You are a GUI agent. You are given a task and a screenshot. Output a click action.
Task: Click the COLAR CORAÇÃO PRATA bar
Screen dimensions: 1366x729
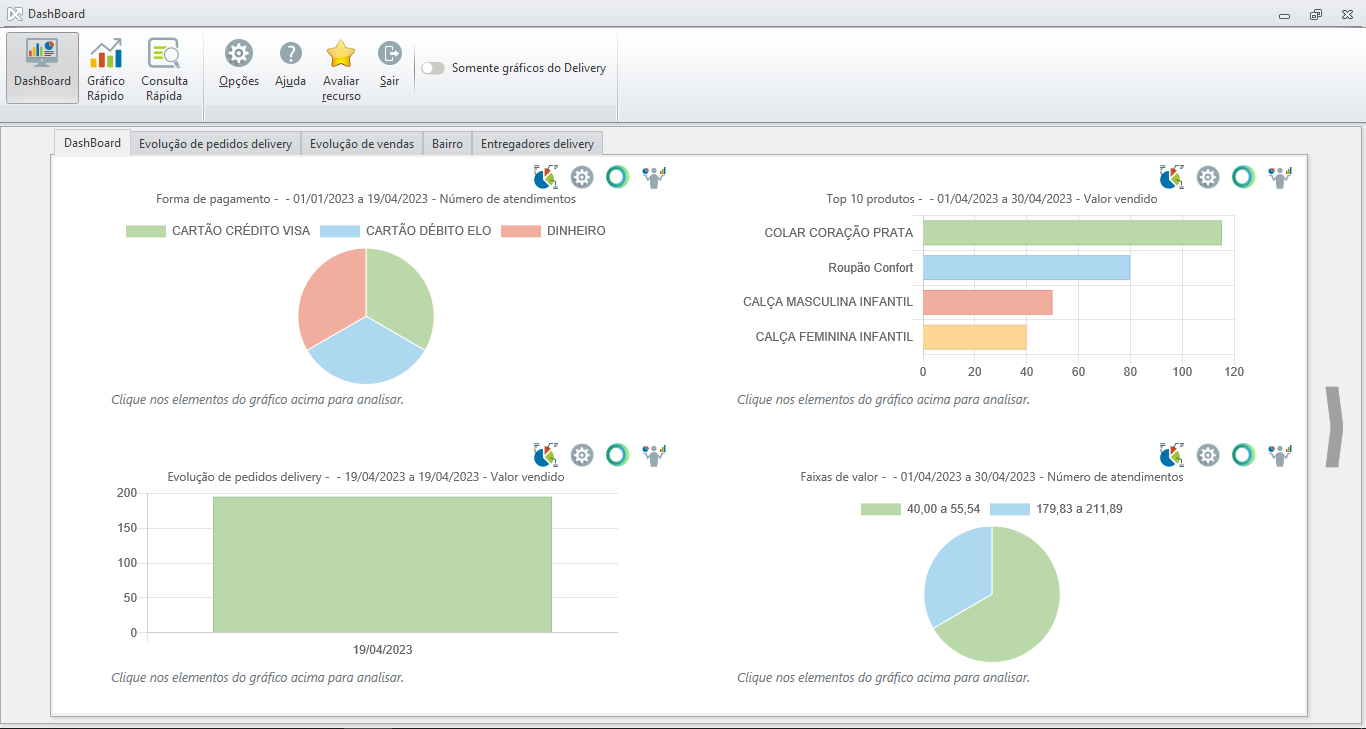[x=1071, y=232]
